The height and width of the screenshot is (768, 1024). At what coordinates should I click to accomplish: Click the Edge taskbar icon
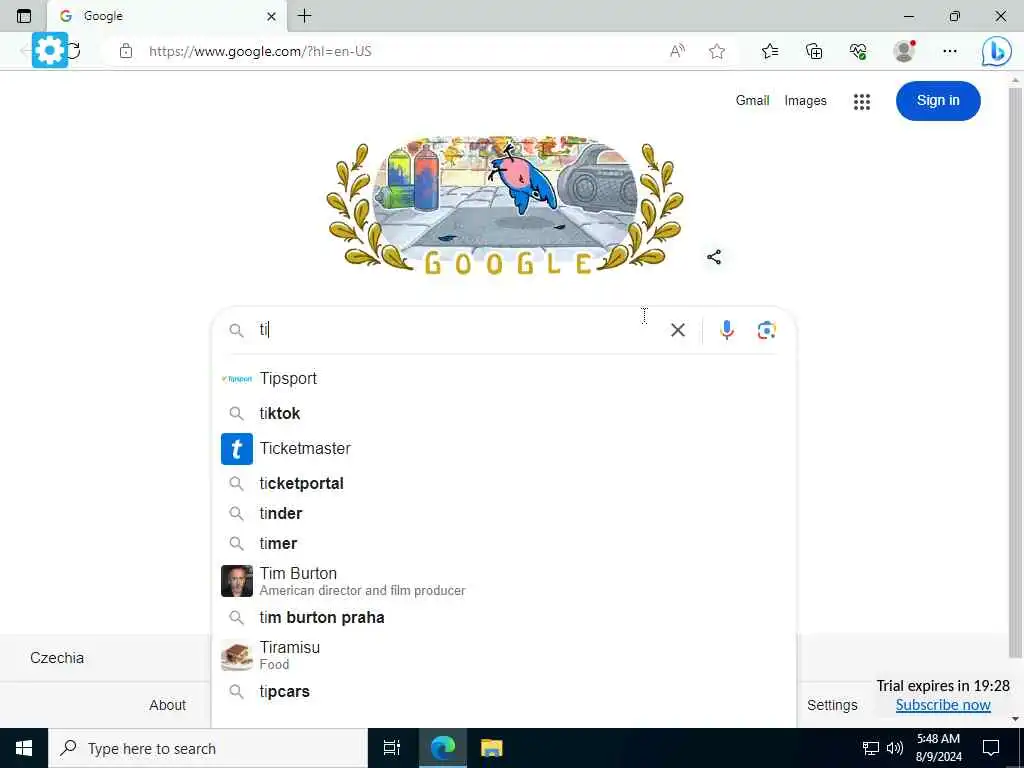click(442, 748)
